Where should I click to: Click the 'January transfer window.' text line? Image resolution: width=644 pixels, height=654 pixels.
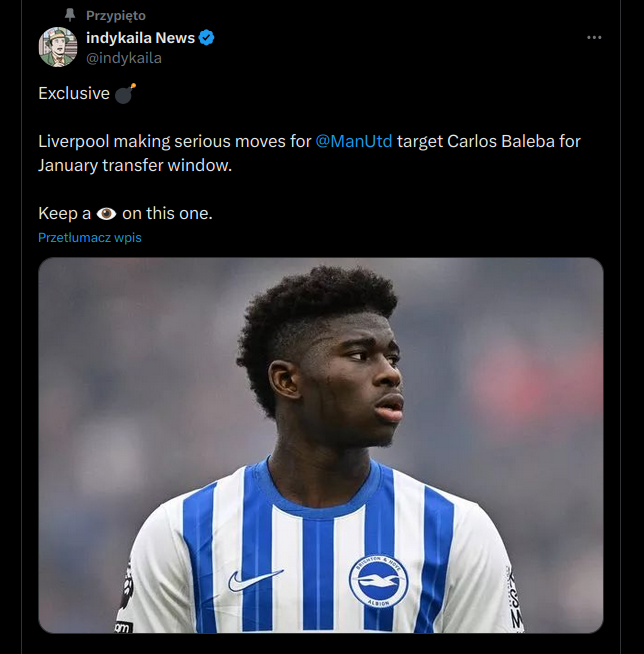pos(135,165)
